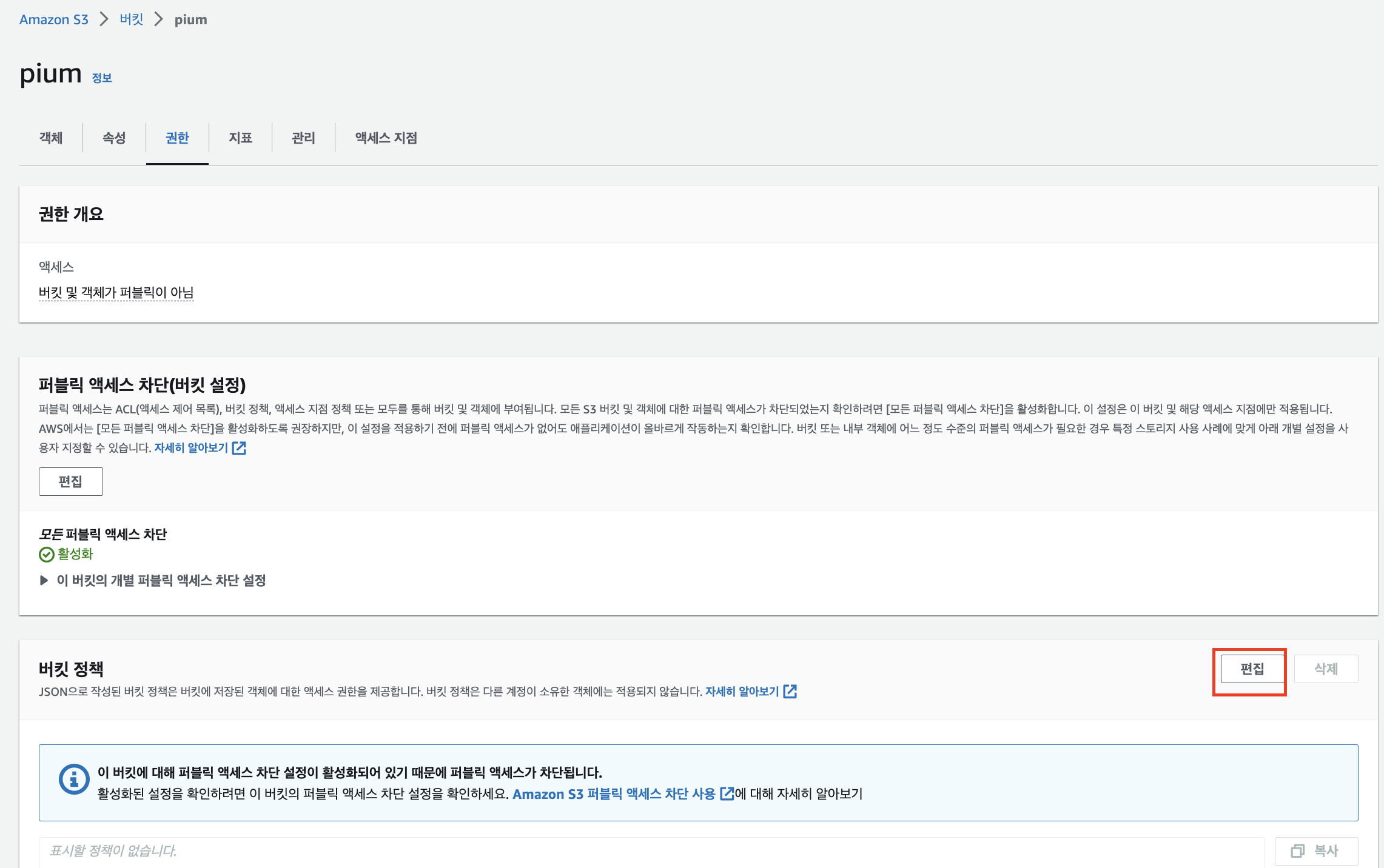Click breadcrumb chevron before pium
Image resolution: width=1384 pixels, height=868 pixels.
pos(158,19)
